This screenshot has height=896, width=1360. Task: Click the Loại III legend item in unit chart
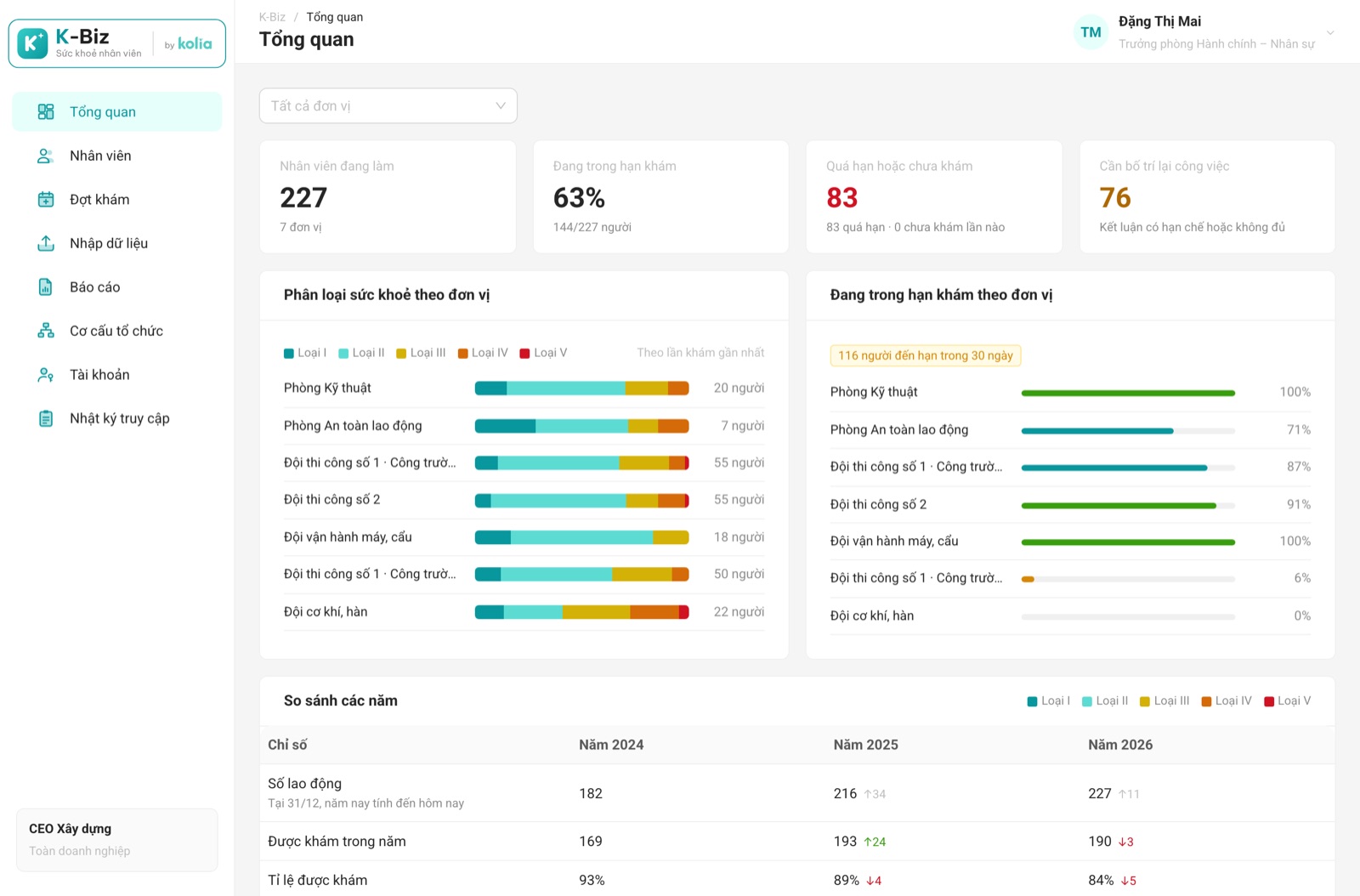point(421,353)
